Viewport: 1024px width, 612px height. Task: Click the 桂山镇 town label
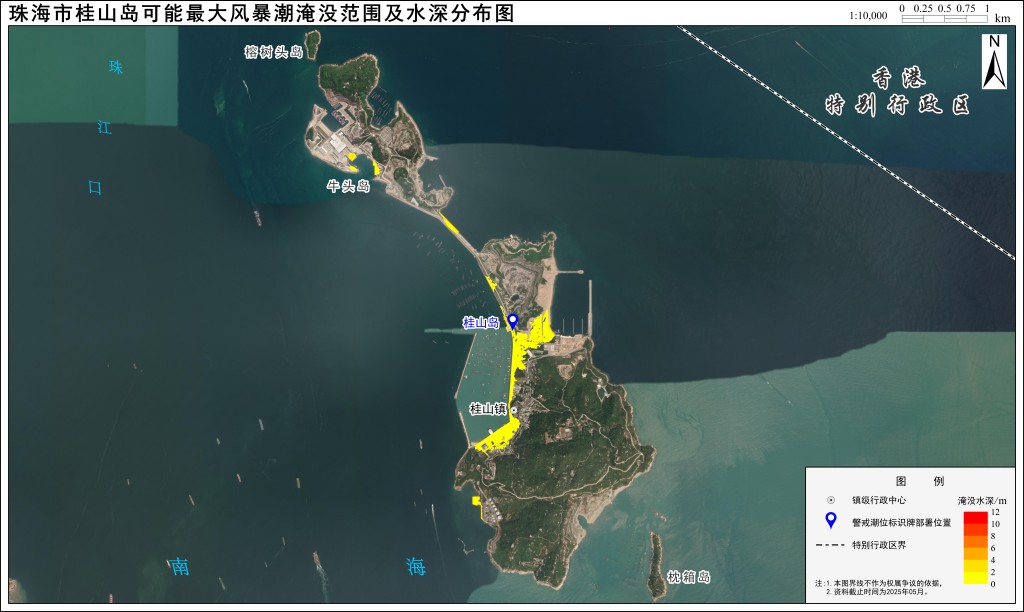488,410
